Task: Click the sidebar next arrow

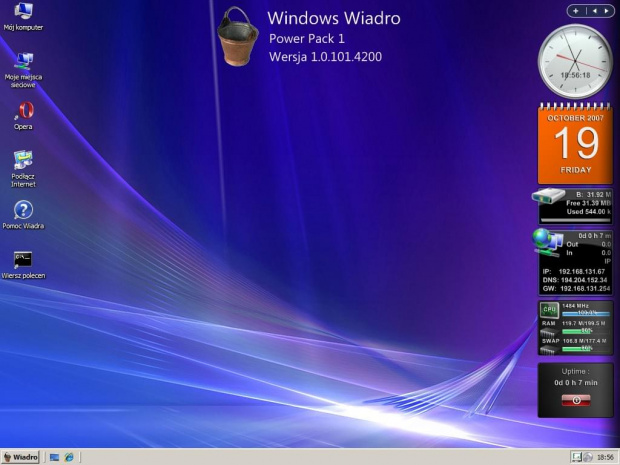Action: [607, 11]
